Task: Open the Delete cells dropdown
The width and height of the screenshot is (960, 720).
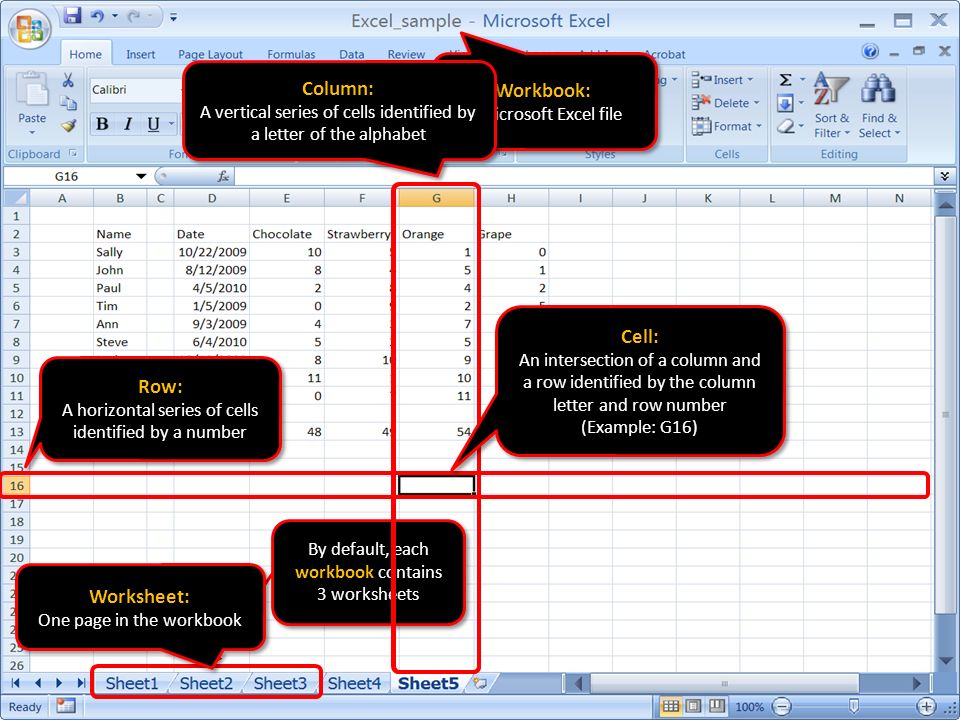Action: pos(726,103)
